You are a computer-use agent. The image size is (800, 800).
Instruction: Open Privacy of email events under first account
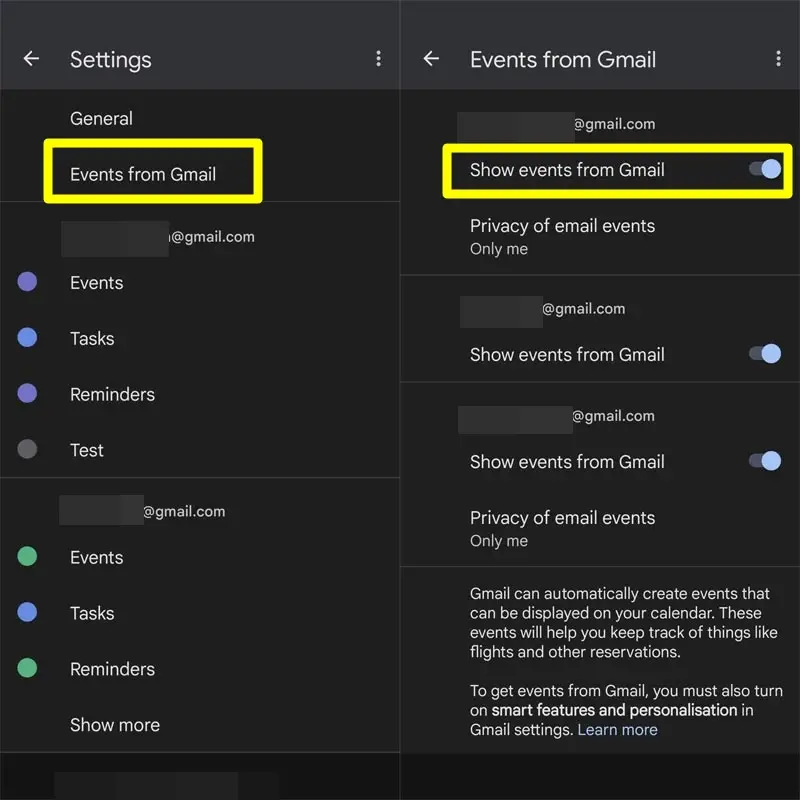coord(600,237)
